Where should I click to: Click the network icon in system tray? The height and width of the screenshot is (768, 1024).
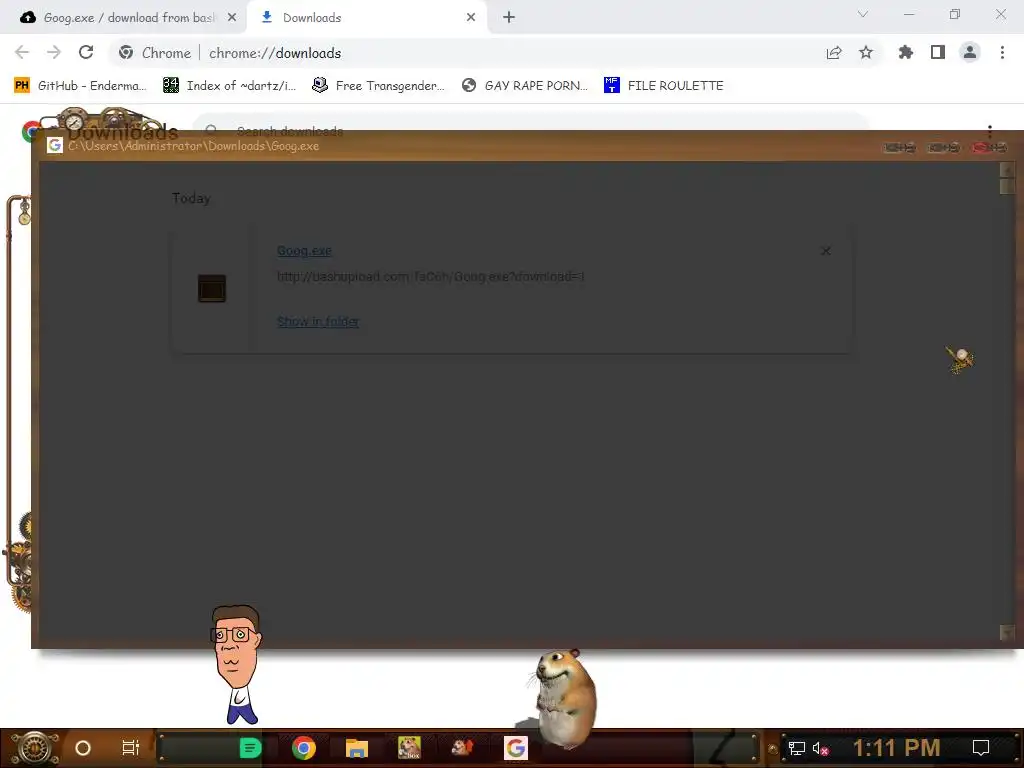[797, 748]
